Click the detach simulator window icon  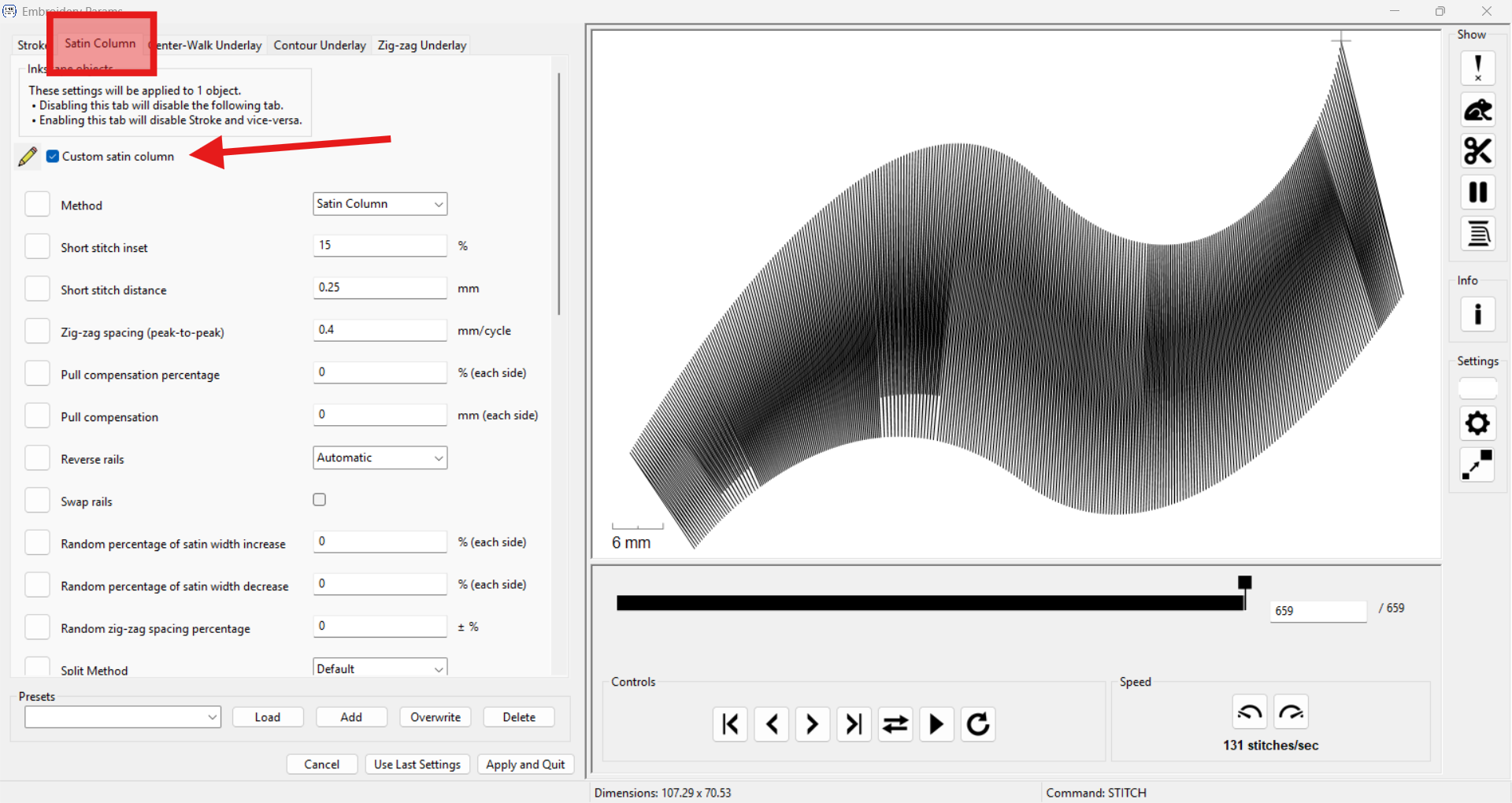coord(1477,464)
